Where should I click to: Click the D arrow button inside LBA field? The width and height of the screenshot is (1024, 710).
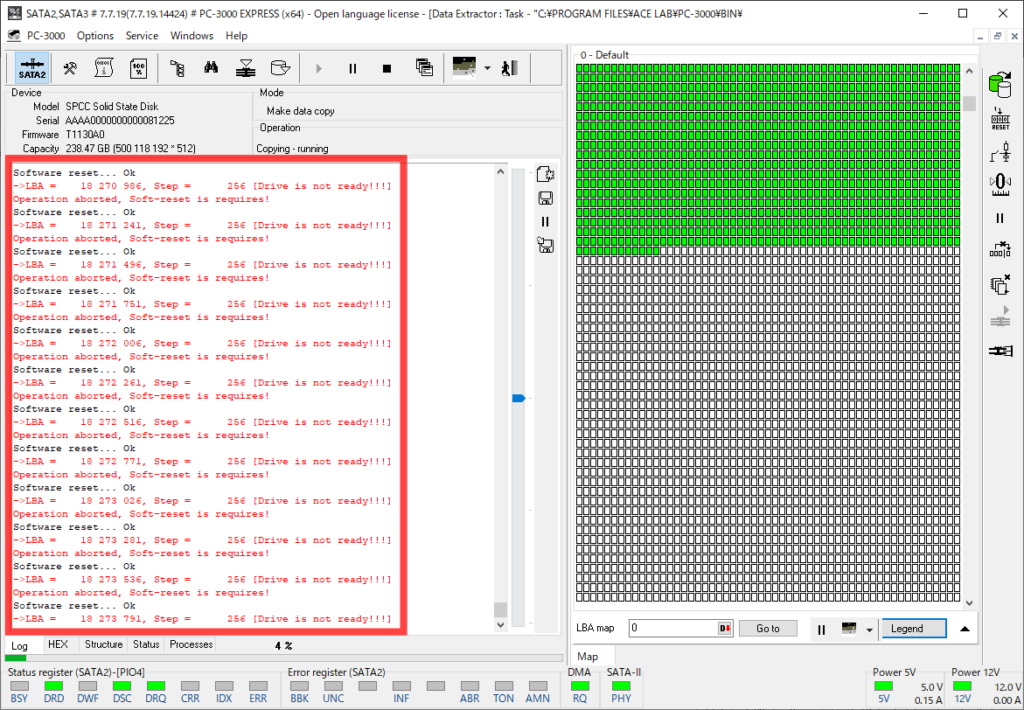(x=725, y=628)
